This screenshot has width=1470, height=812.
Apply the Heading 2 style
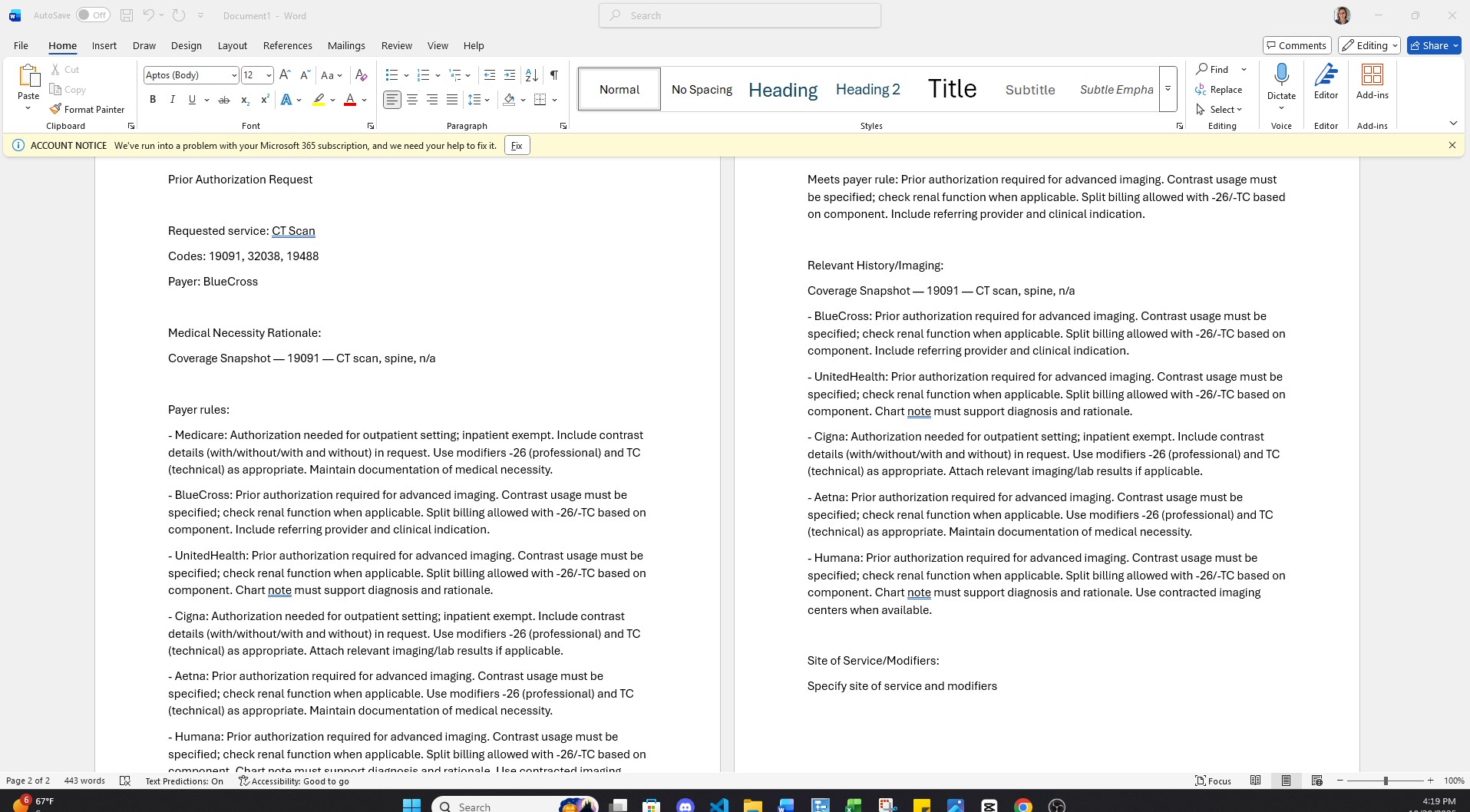click(867, 89)
